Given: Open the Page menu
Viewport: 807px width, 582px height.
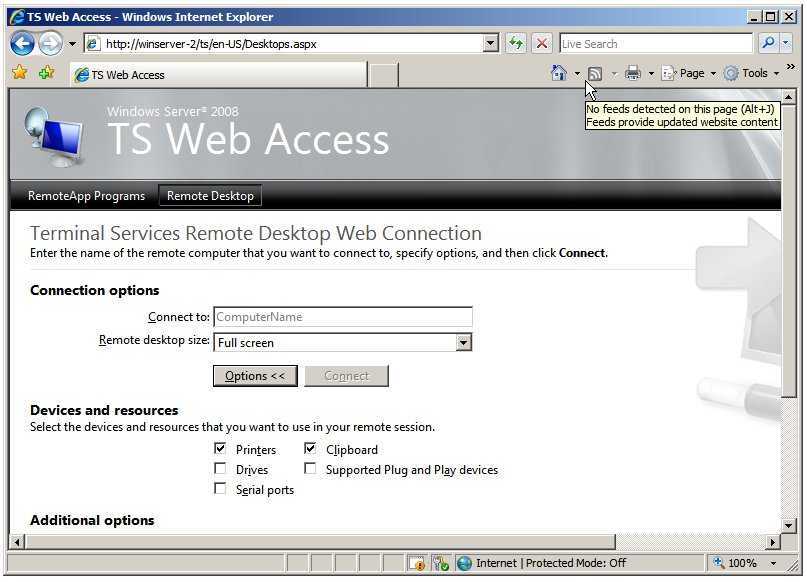Looking at the screenshot, I should pyautogui.click(x=689, y=74).
